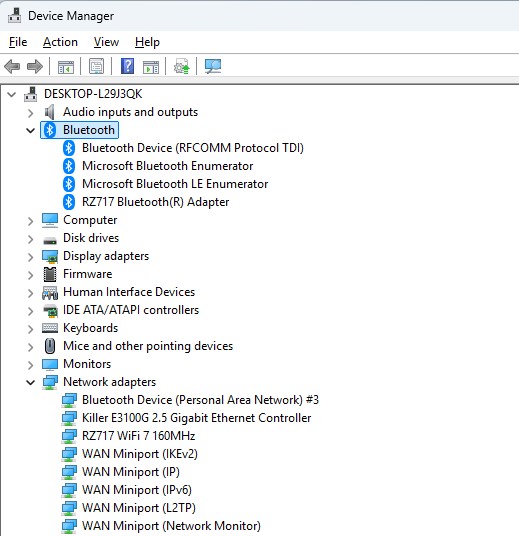The image size is (519, 536).
Task: Select the Bluetooth Device (RFCOMM Protocol TDI) label
Action: (193, 148)
